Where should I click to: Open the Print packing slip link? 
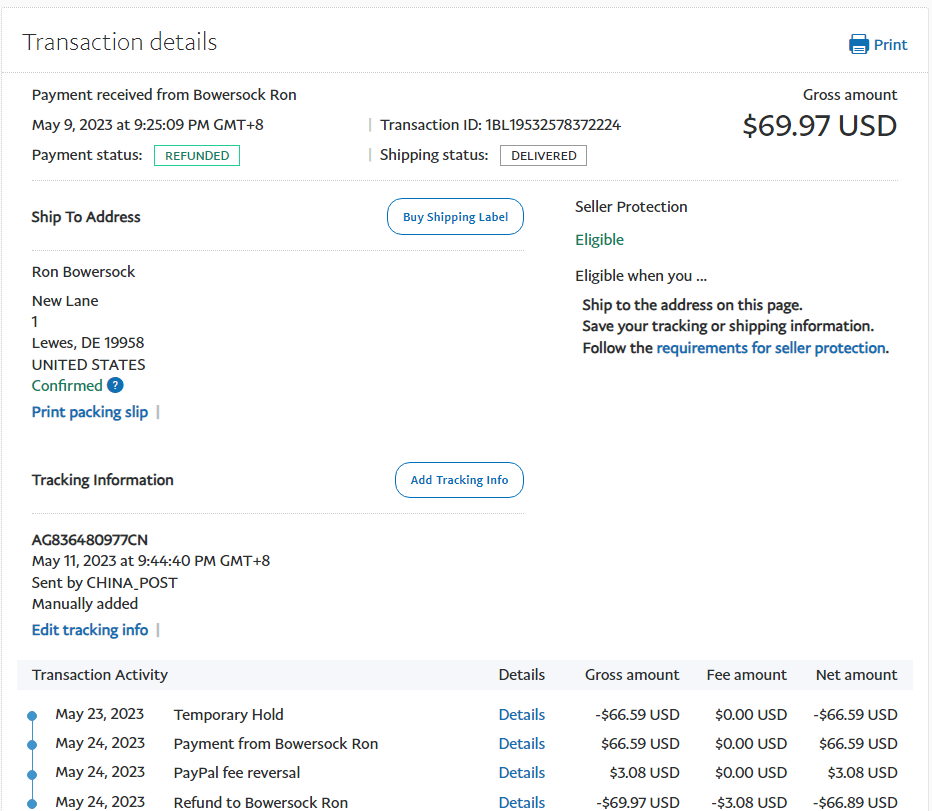click(90, 412)
